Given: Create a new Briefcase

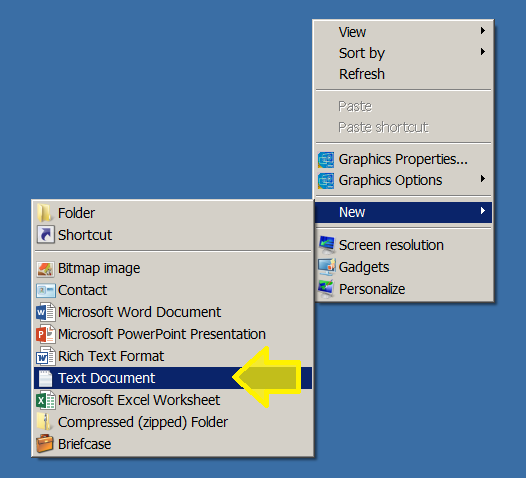Looking at the screenshot, I should 173,444.
